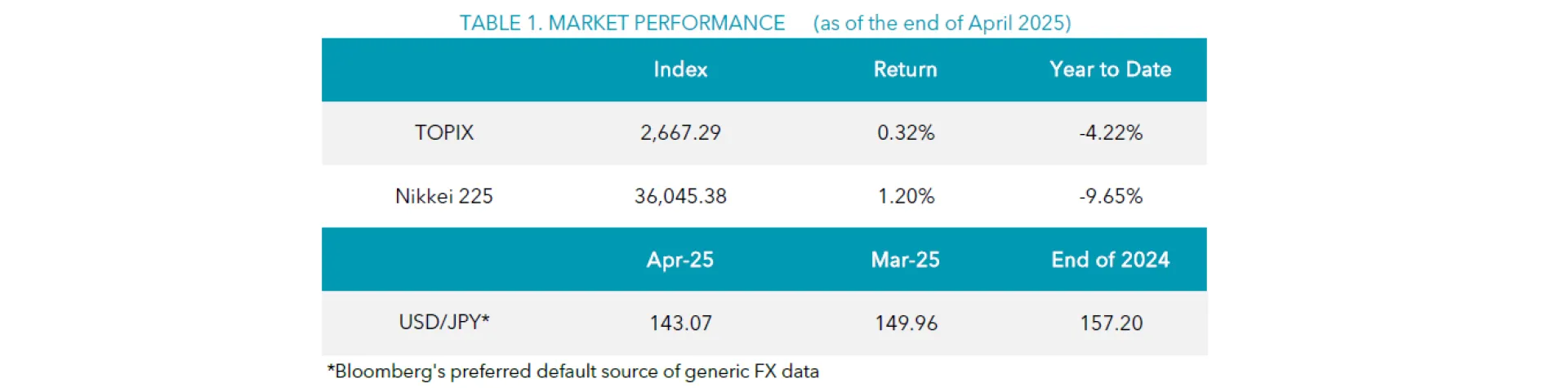Screen dimensions: 1568x388
Task: Click the Year to Date header
Action: (x=1110, y=69)
